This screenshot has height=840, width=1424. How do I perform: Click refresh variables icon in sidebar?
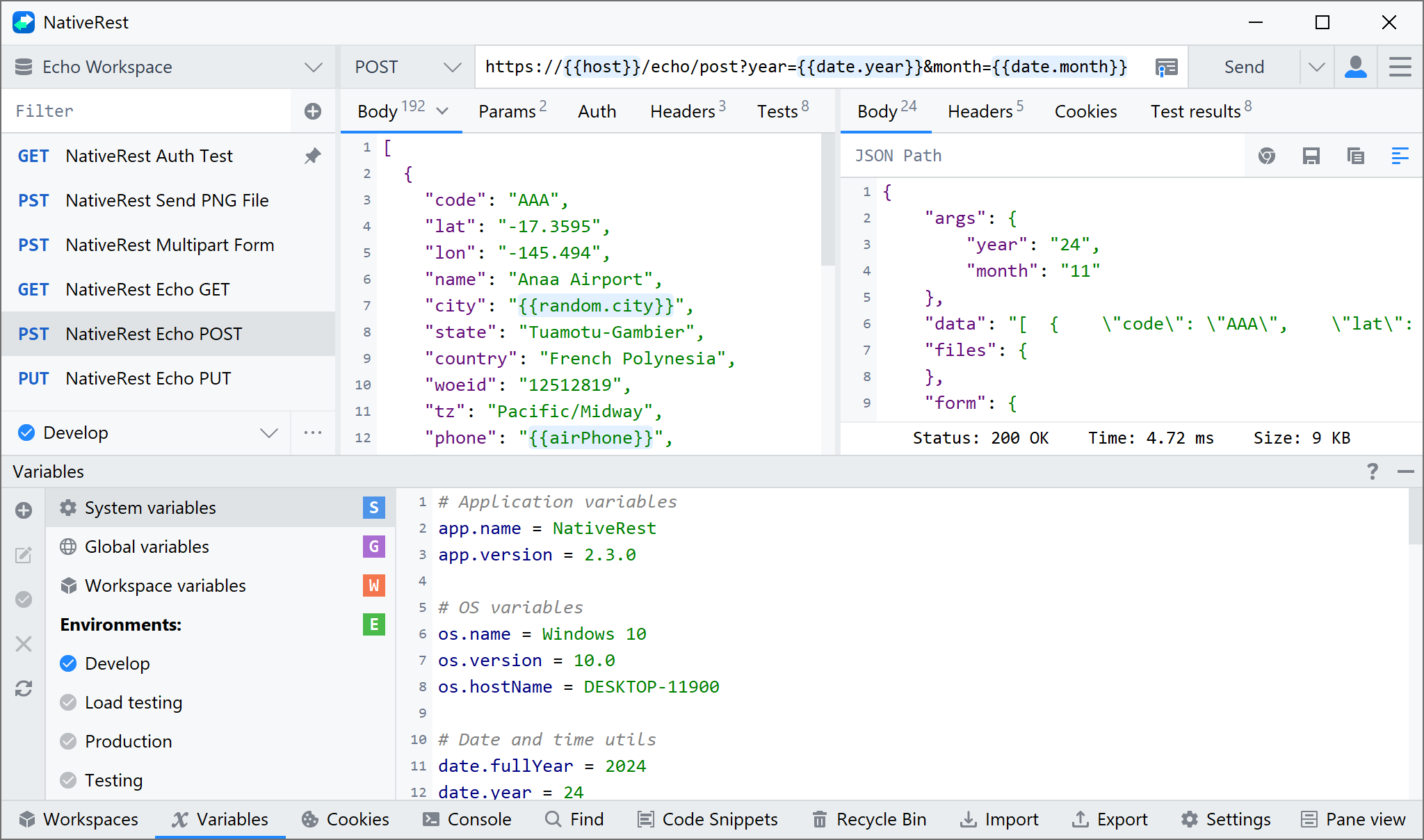pos(24,688)
